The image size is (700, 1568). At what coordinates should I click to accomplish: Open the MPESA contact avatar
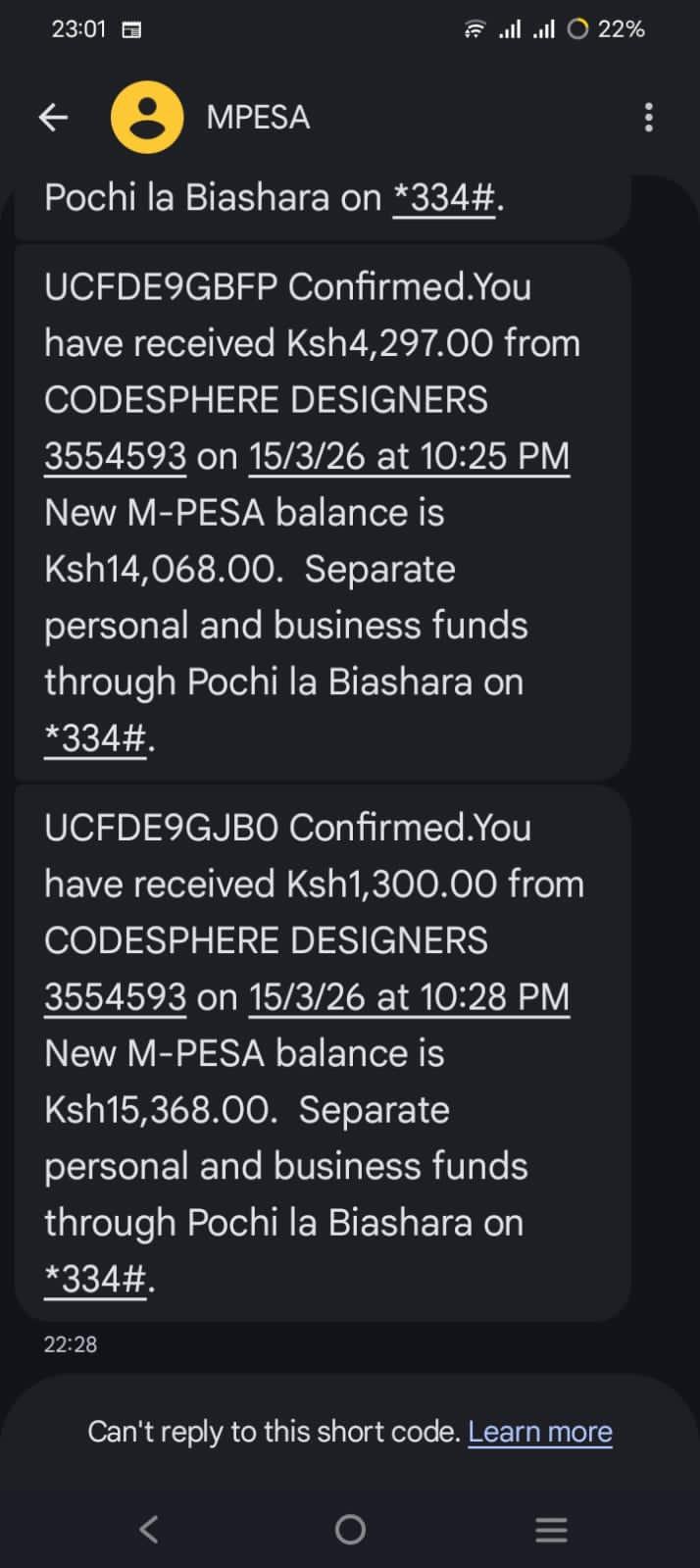[147, 118]
